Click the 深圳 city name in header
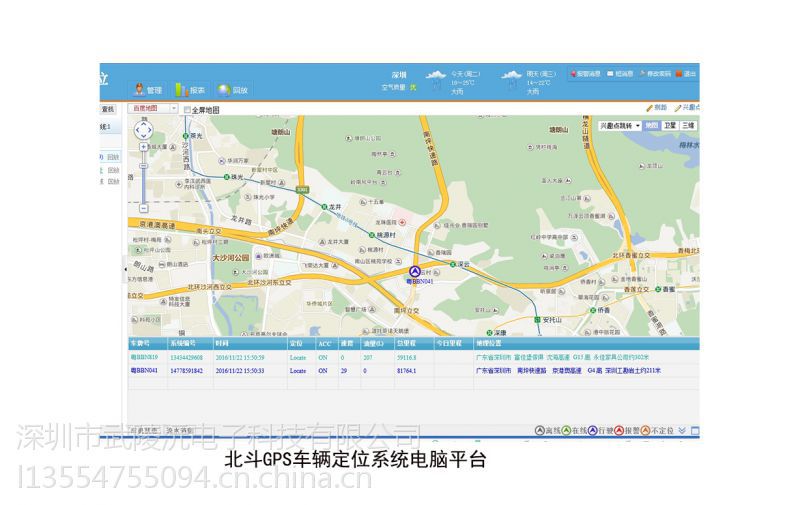 pyautogui.click(x=399, y=75)
